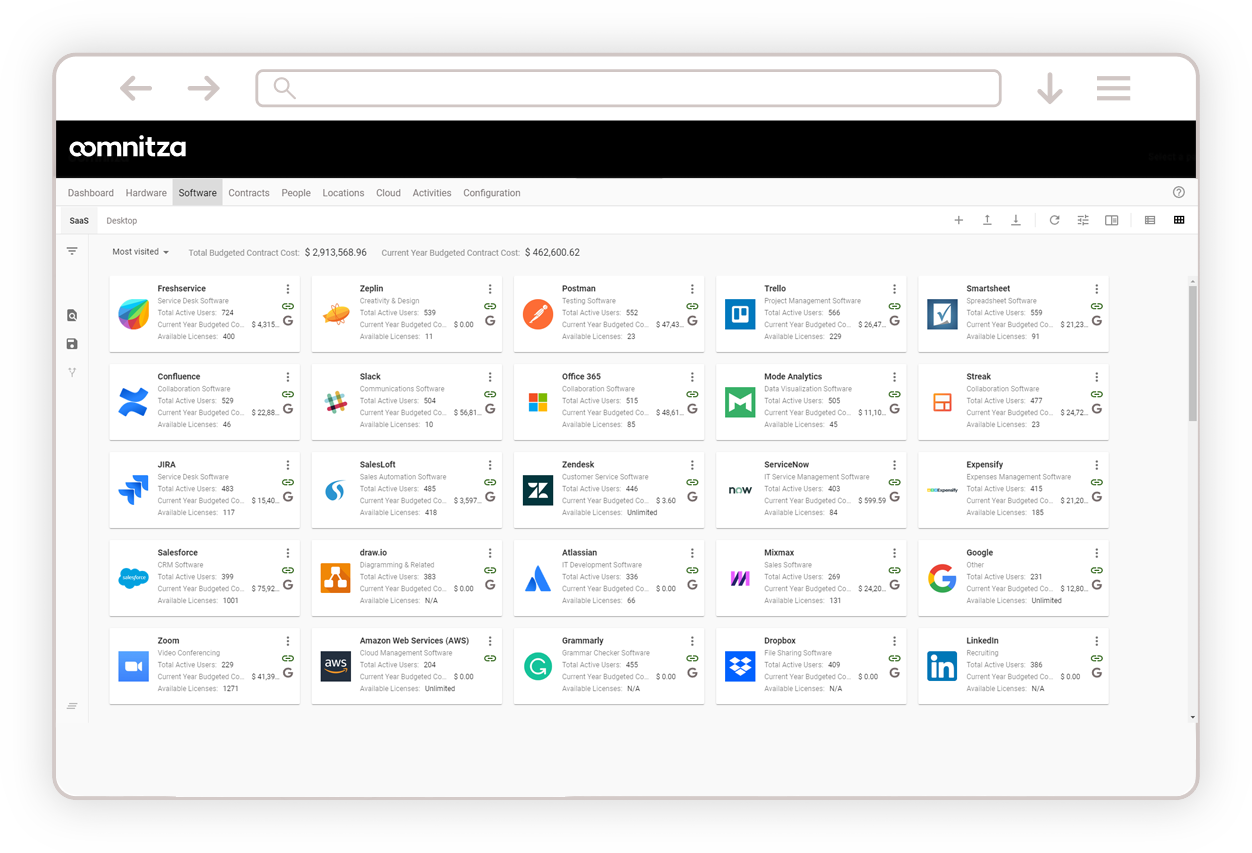
Task: Click the Dropbox logo thumbnail
Action: click(740, 666)
